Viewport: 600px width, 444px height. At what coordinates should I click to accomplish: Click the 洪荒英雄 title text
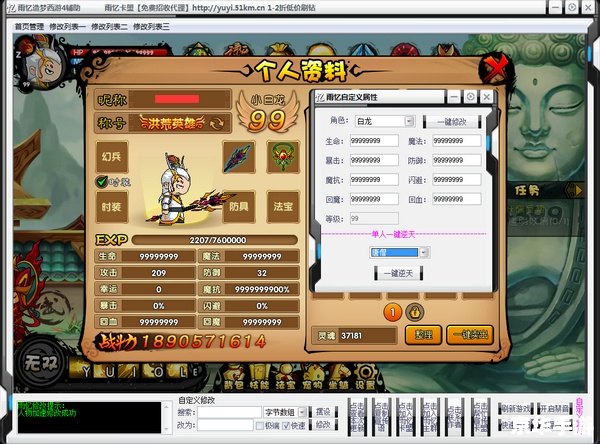click(x=172, y=123)
